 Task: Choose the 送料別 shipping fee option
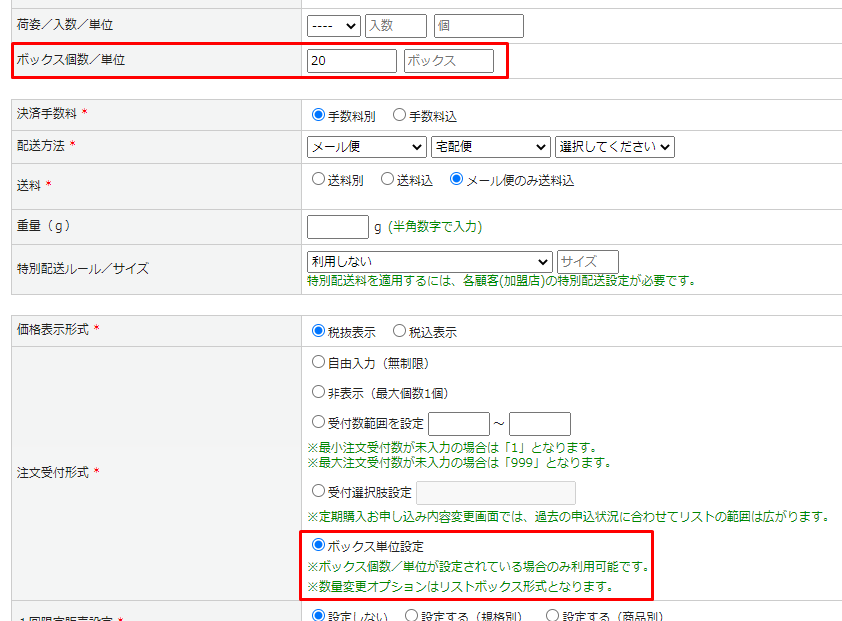coord(319,180)
